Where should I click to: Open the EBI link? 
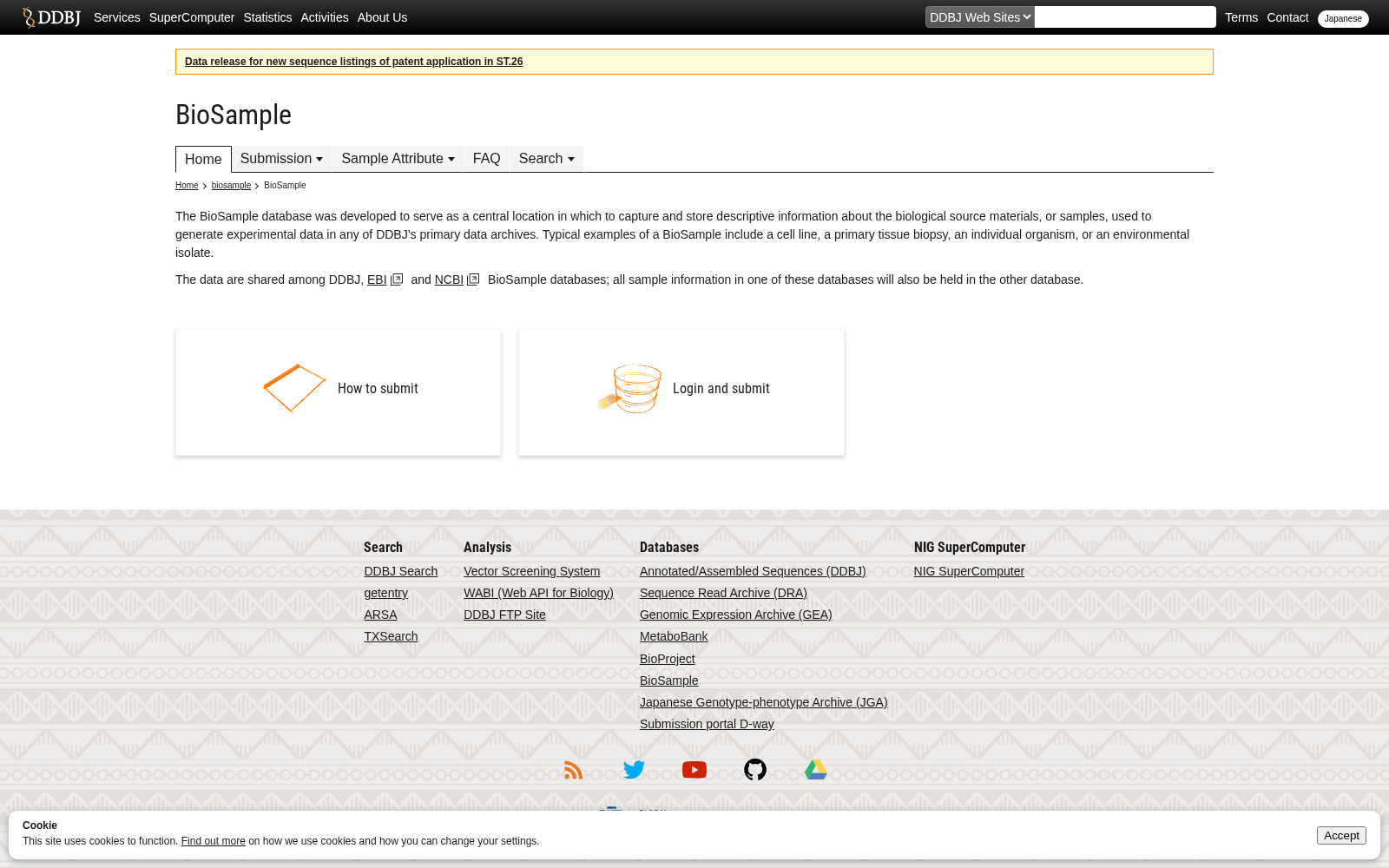click(377, 279)
